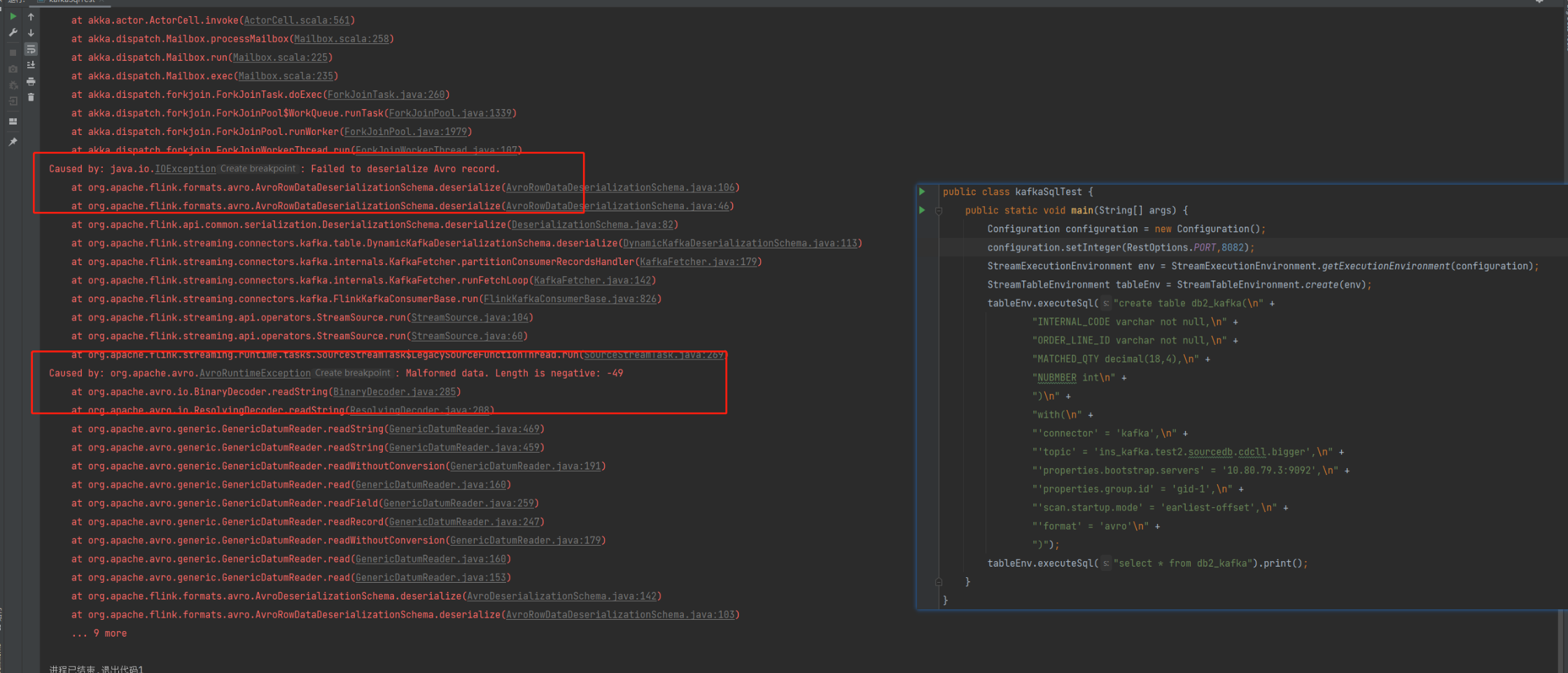Click the camera dump threads icon
Image resolution: width=1568 pixels, height=673 pixels.
pyautogui.click(x=13, y=69)
